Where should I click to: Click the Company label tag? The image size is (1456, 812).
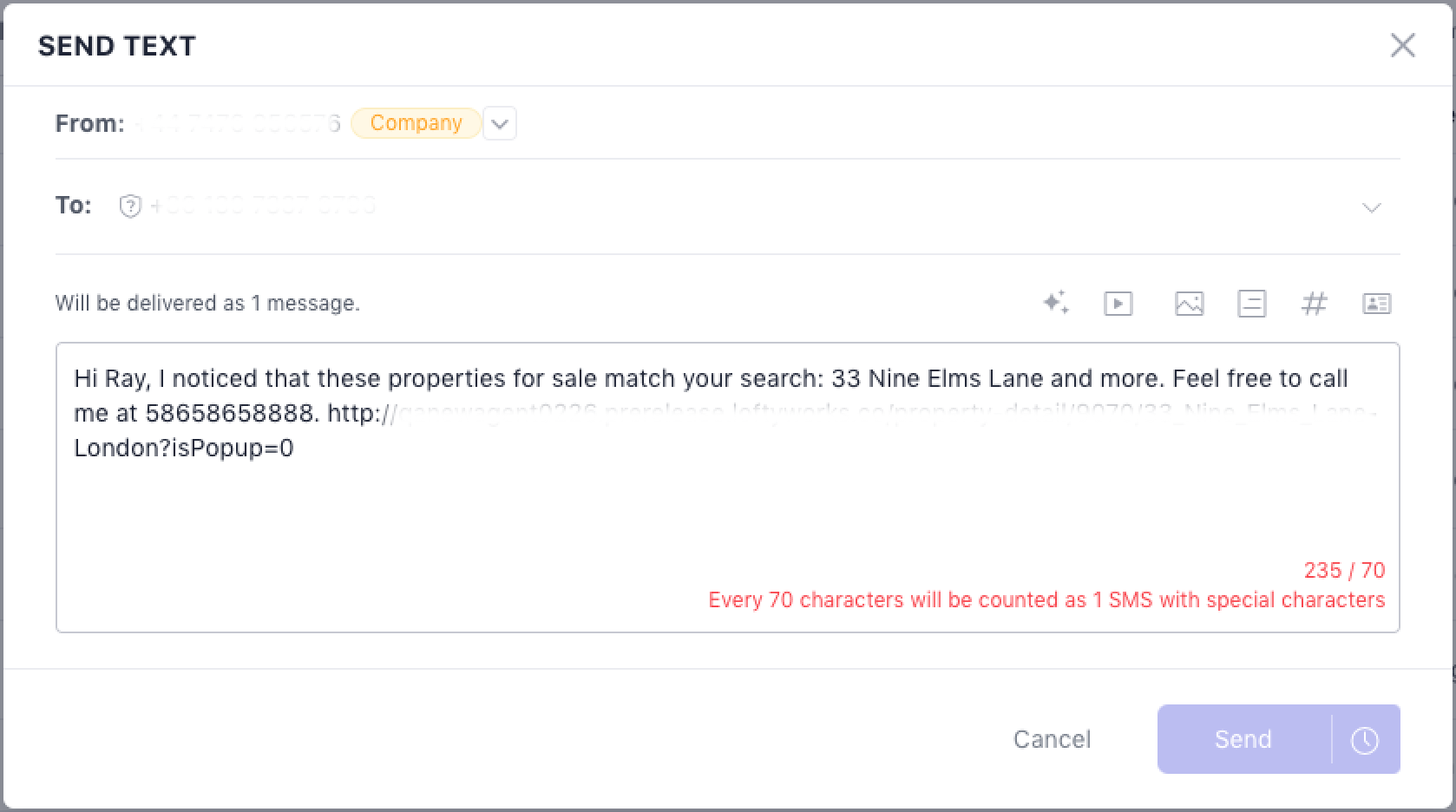(416, 123)
